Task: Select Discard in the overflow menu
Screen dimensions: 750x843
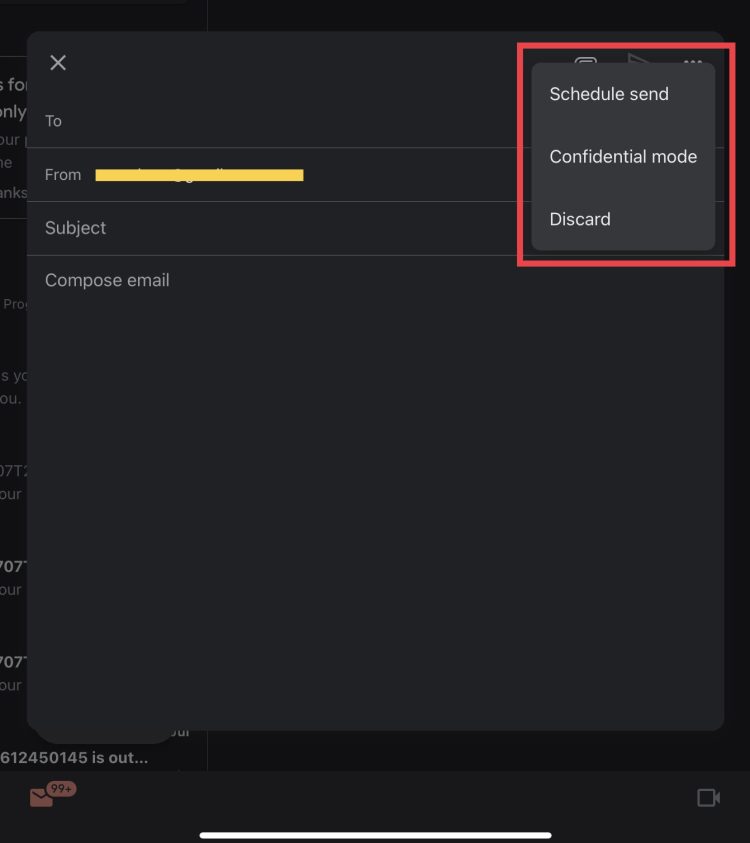Action: click(580, 219)
